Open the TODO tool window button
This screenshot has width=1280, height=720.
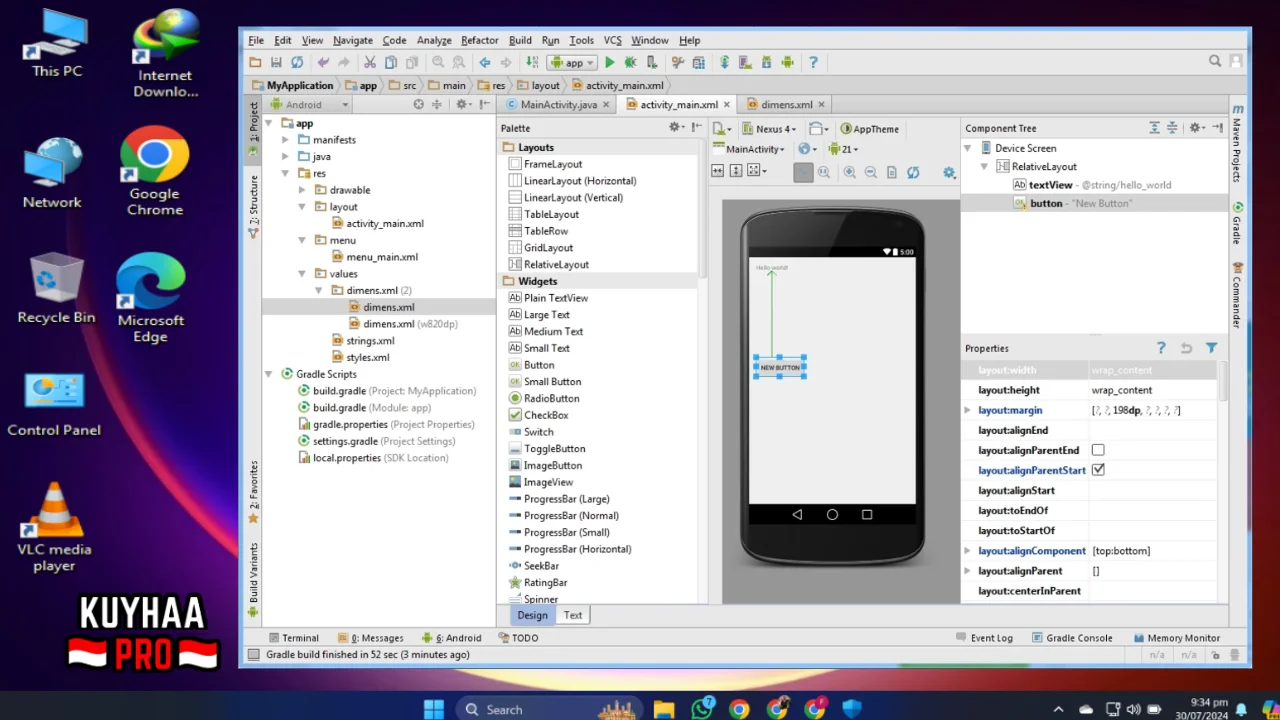pyautogui.click(x=518, y=638)
